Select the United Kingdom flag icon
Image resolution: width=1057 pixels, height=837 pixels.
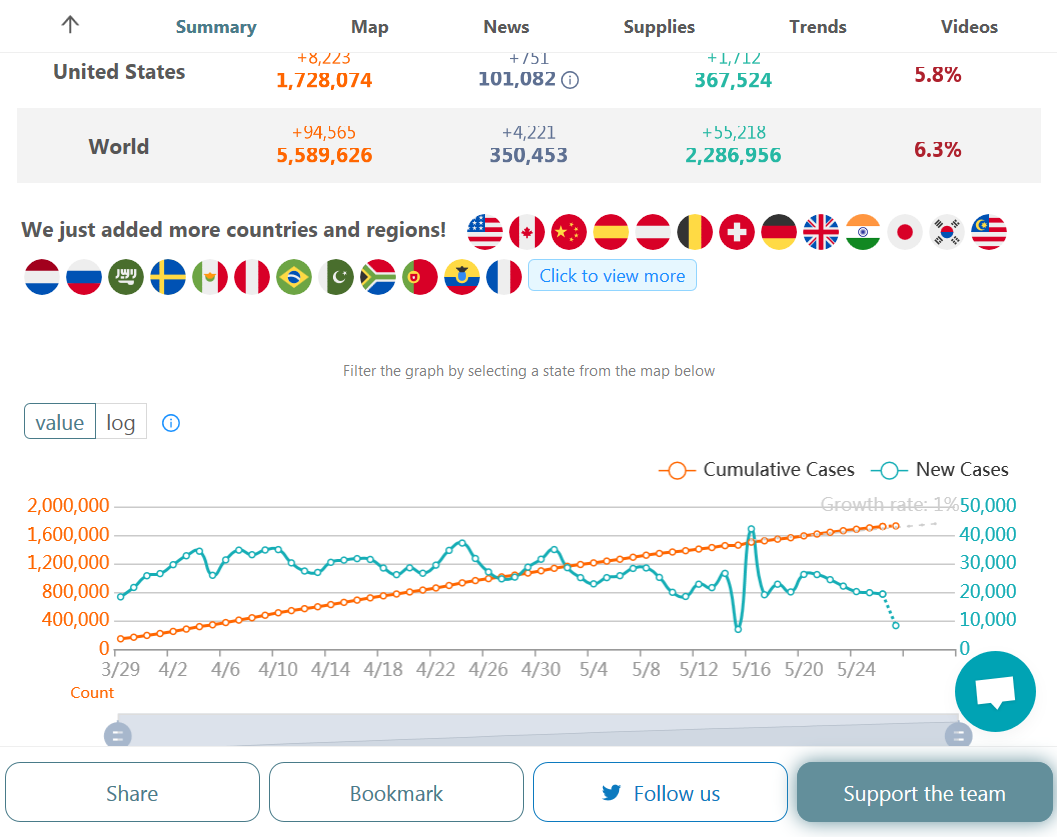(821, 232)
